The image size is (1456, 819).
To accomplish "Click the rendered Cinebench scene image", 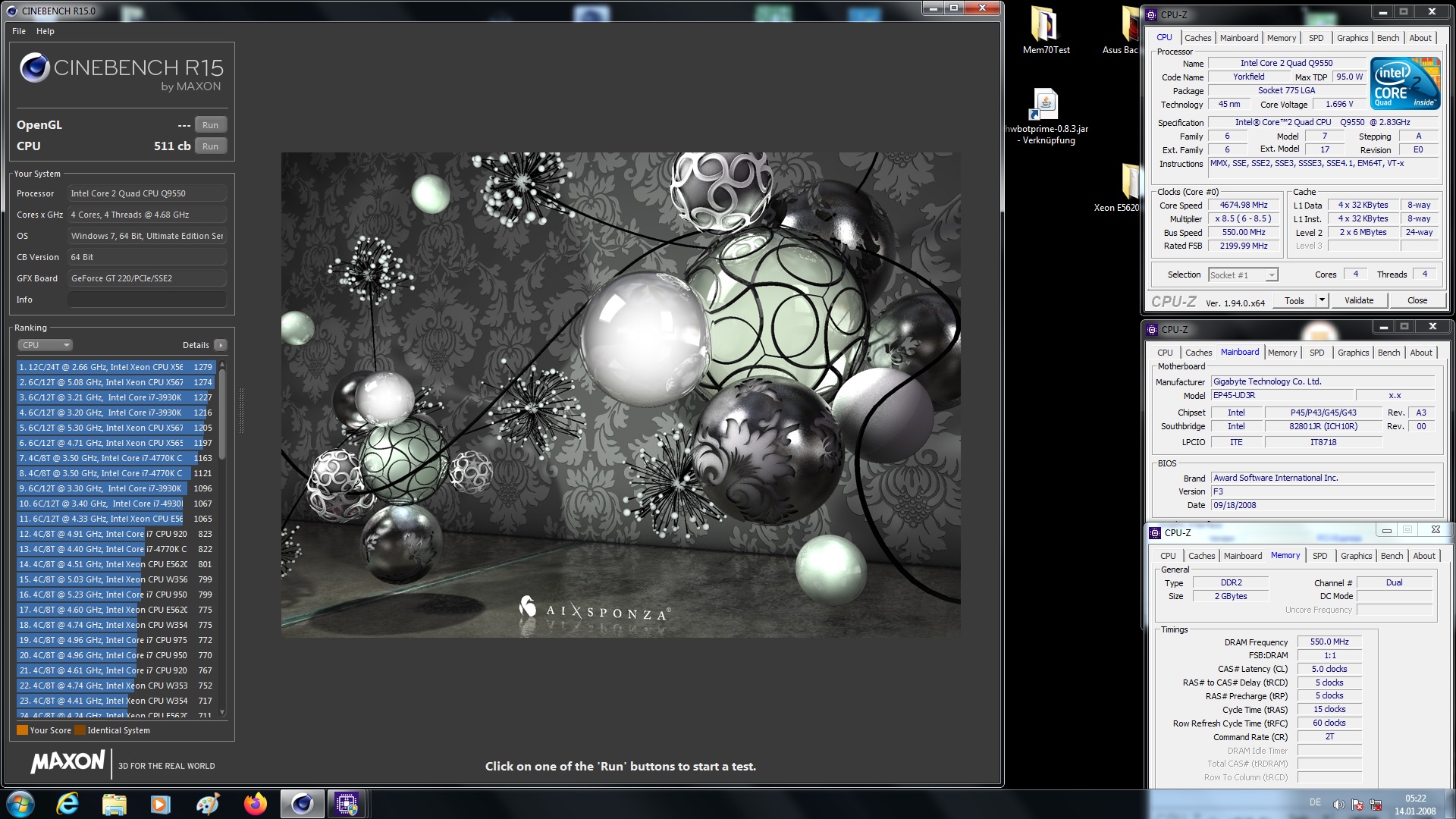I will pyautogui.click(x=620, y=394).
